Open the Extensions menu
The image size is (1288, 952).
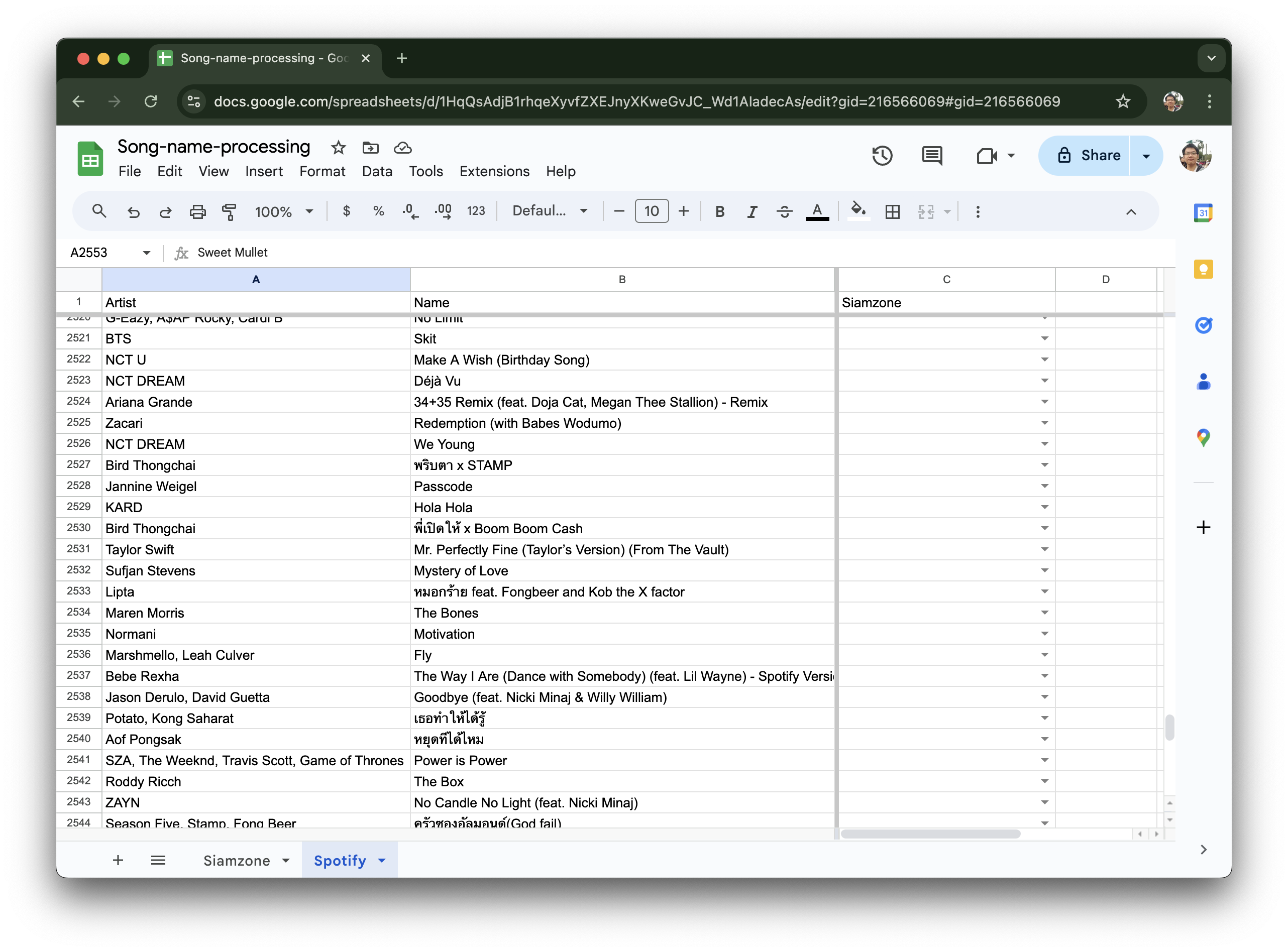point(494,172)
